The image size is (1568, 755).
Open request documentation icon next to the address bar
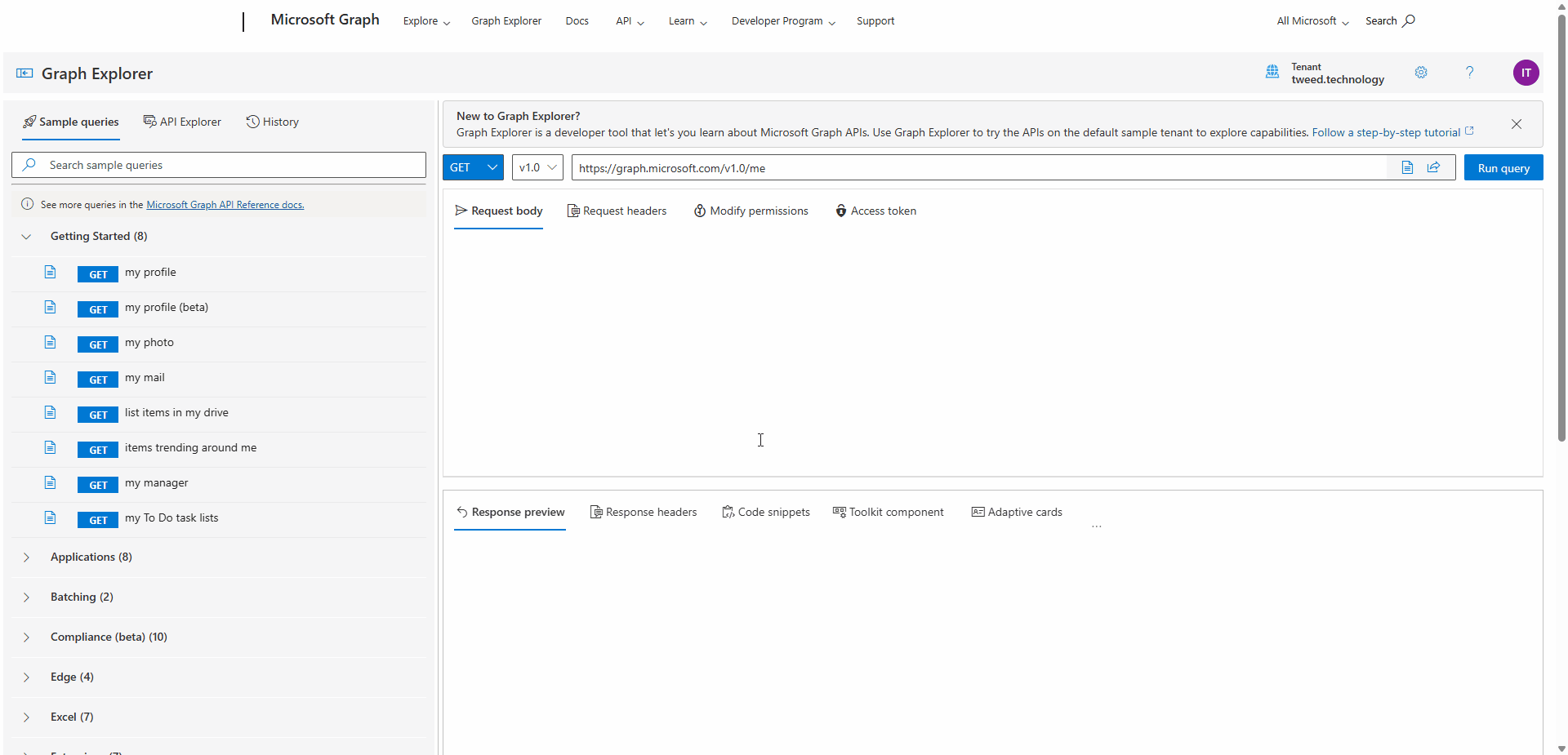pyautogui.click(x=1406, y=167)
